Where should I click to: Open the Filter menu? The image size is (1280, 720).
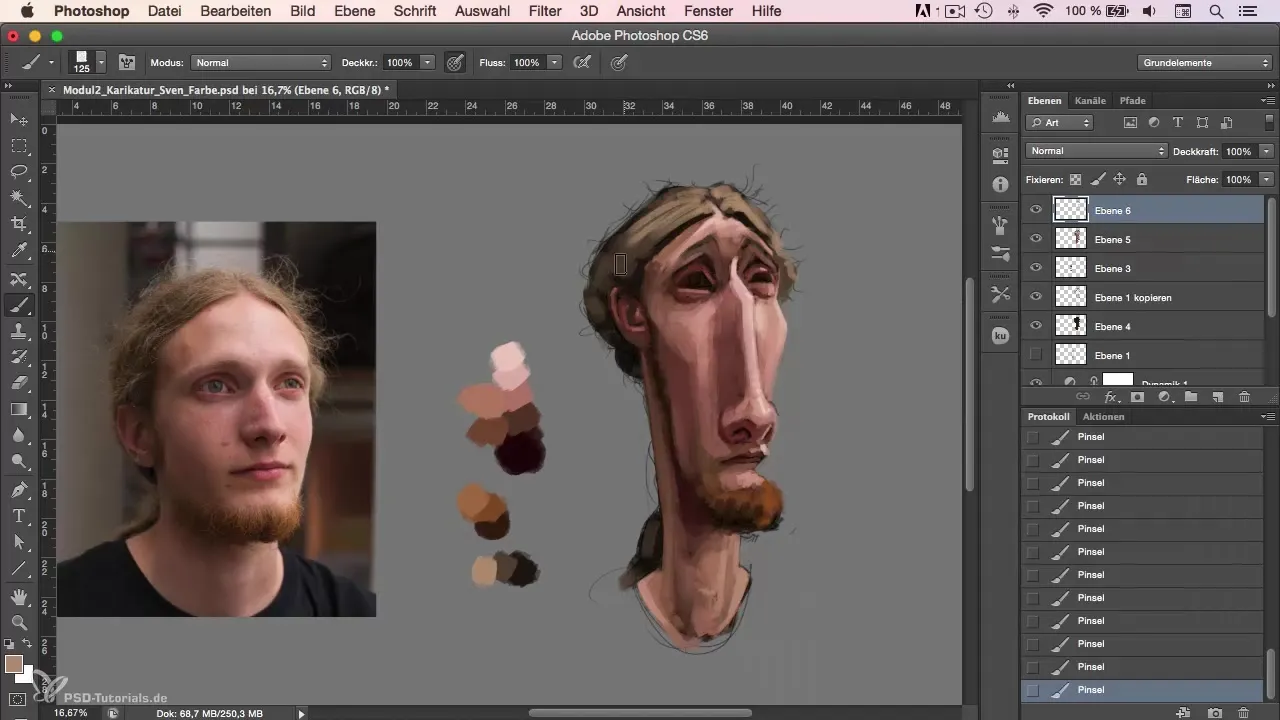click(x=545, y=11)
